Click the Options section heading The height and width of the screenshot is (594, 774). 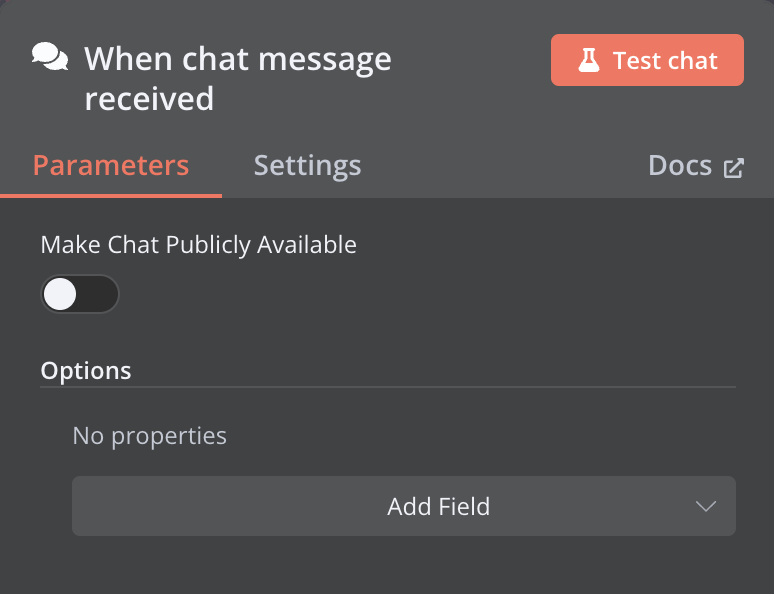tap(86, 370)
